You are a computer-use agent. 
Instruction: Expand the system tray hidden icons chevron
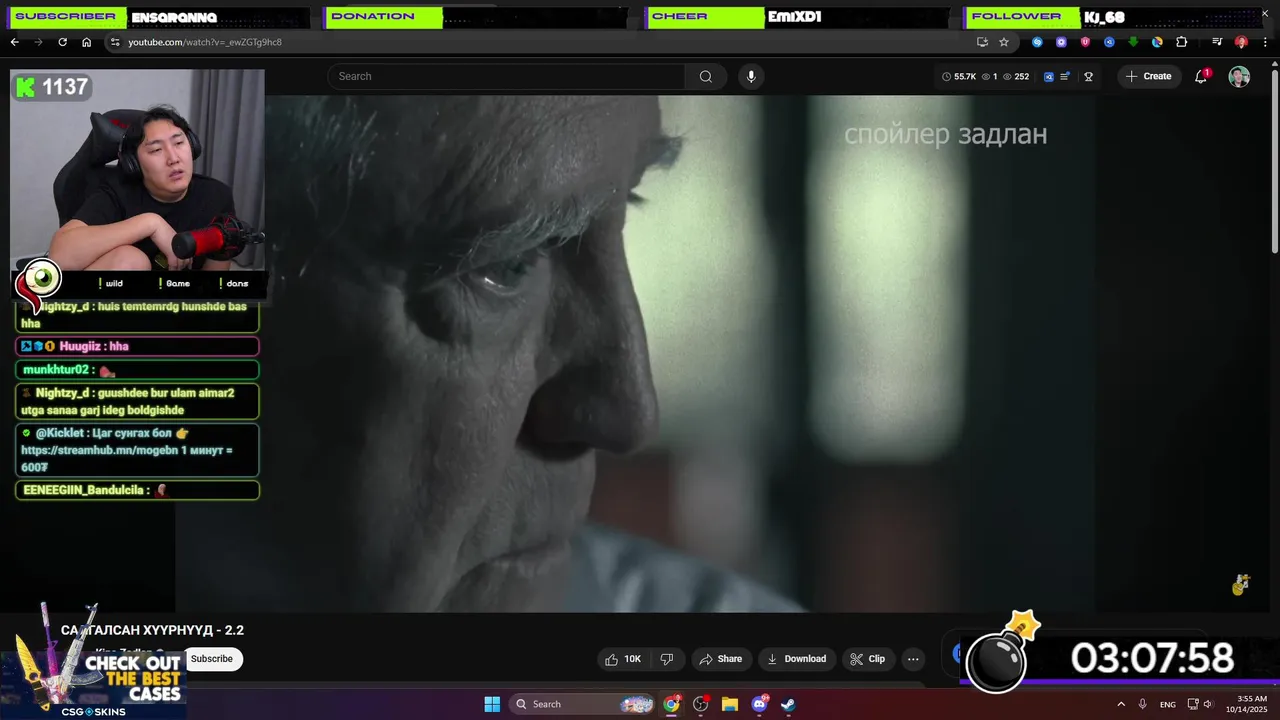[x=1120, y=704]
